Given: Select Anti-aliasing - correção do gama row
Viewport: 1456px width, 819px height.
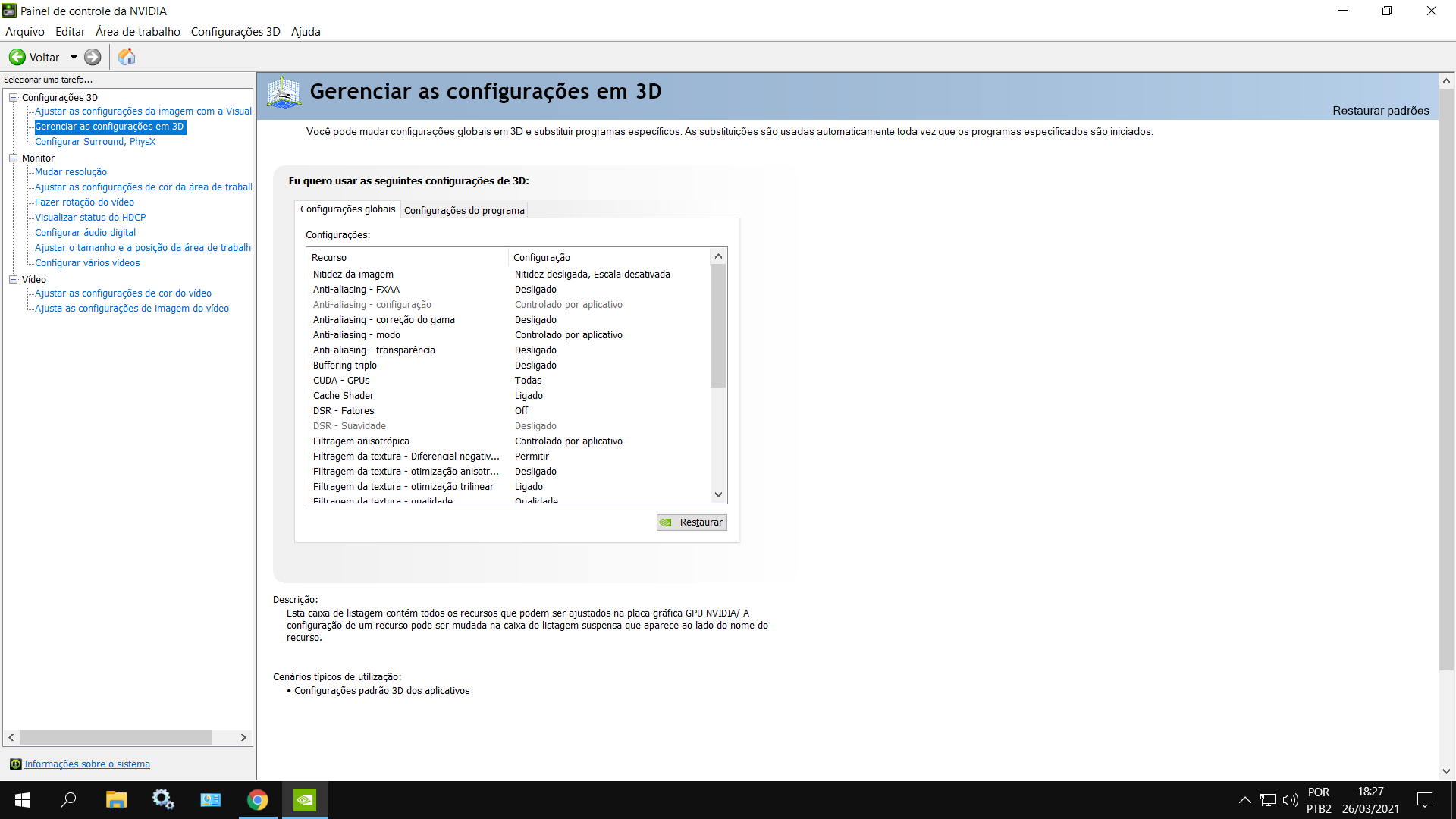Looking at the screenshot, I should click(x=509, y=320).
